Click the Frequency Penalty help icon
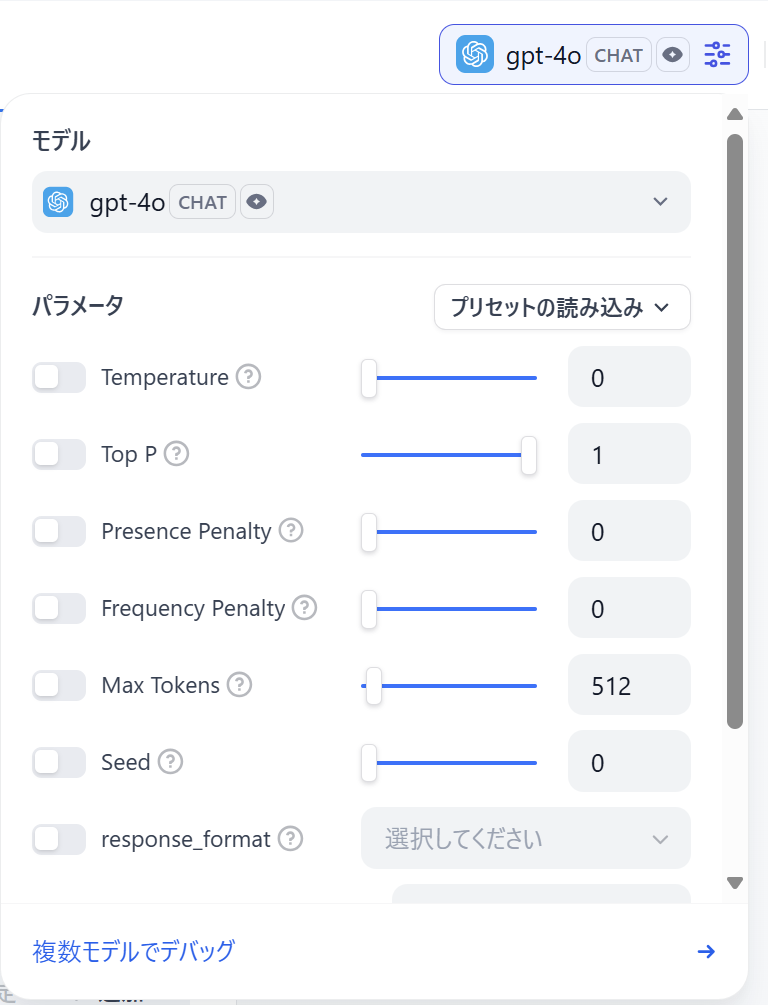 (x=305, y=608)
